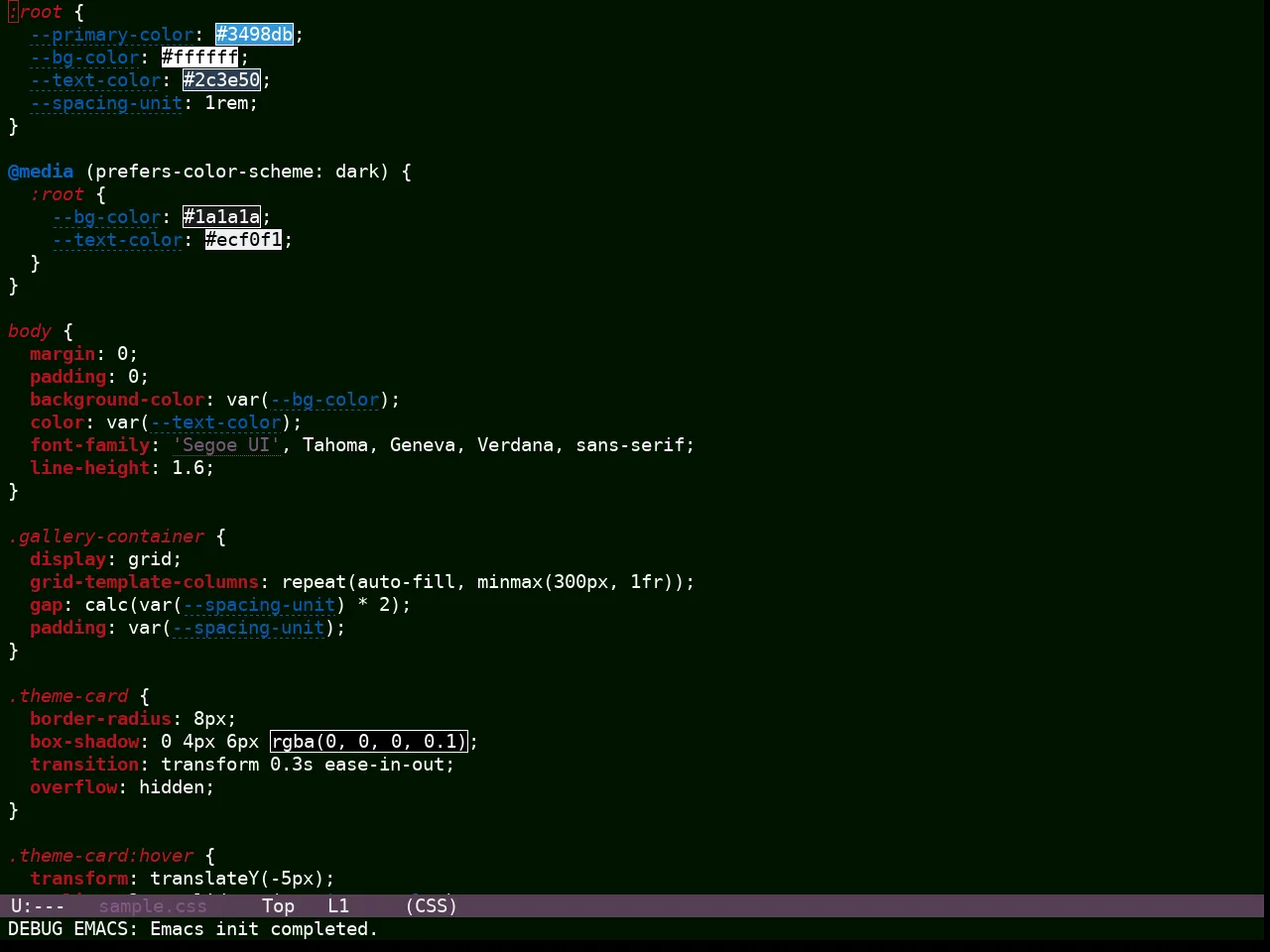Click the :root selector inside the @media block
Viewport: 1270px width, 952px height.
[58, 194]
